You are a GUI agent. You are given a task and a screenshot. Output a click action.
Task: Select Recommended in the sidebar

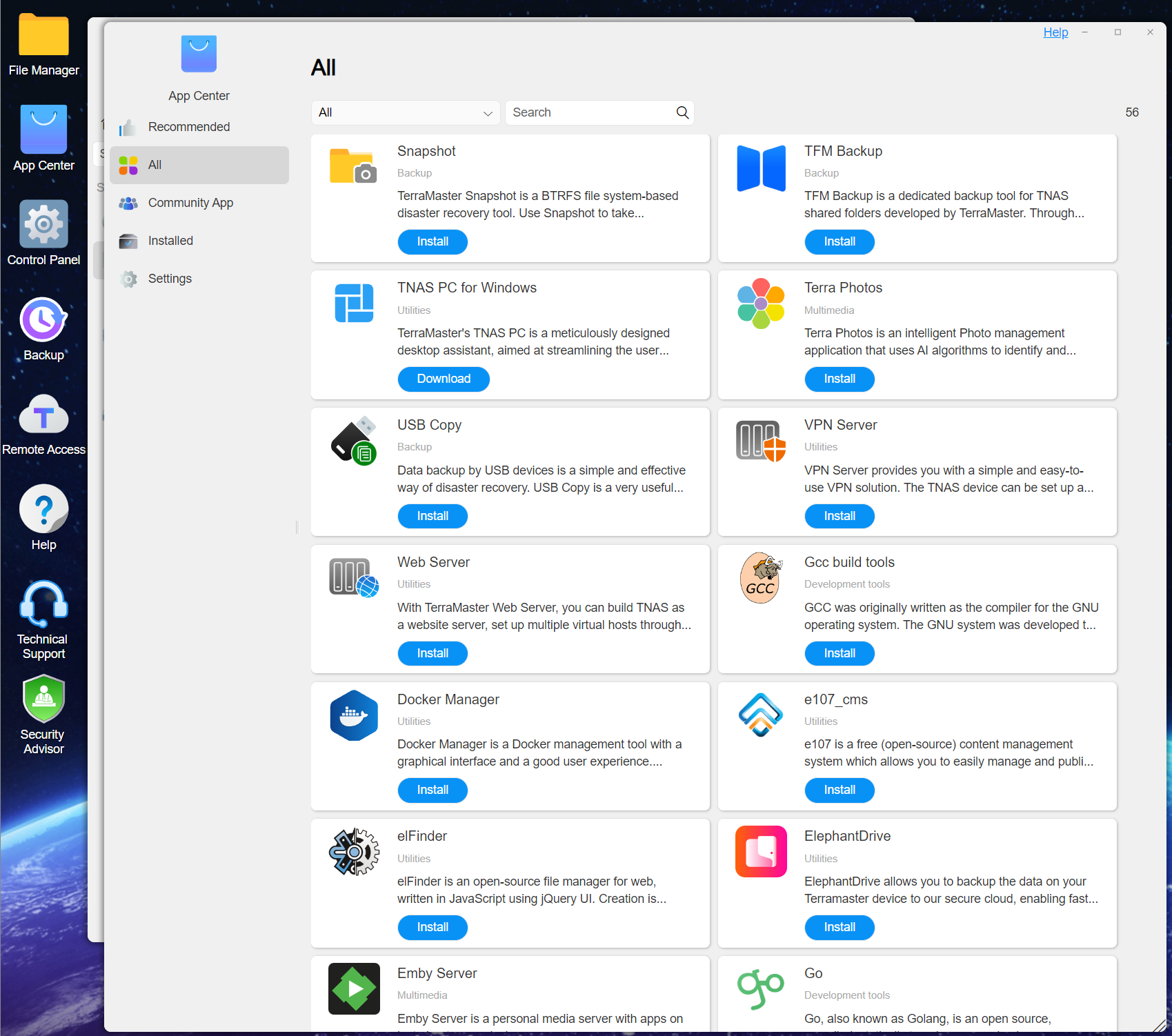[x=199, y=127]
